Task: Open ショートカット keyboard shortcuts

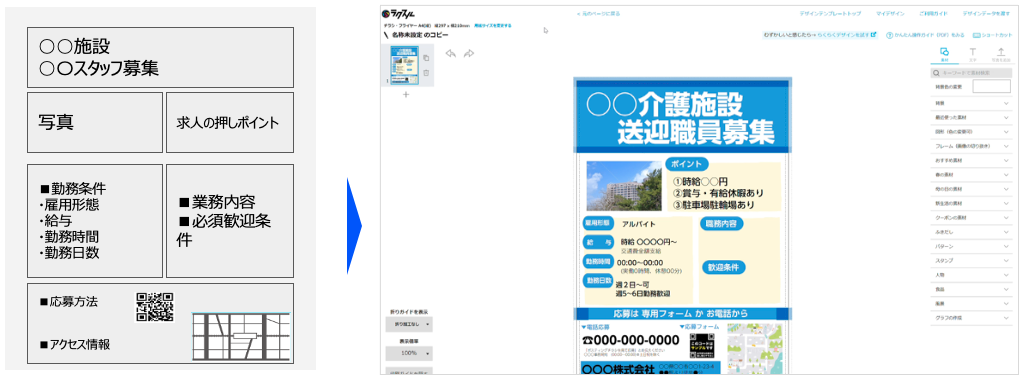Action: pos(993,35)
